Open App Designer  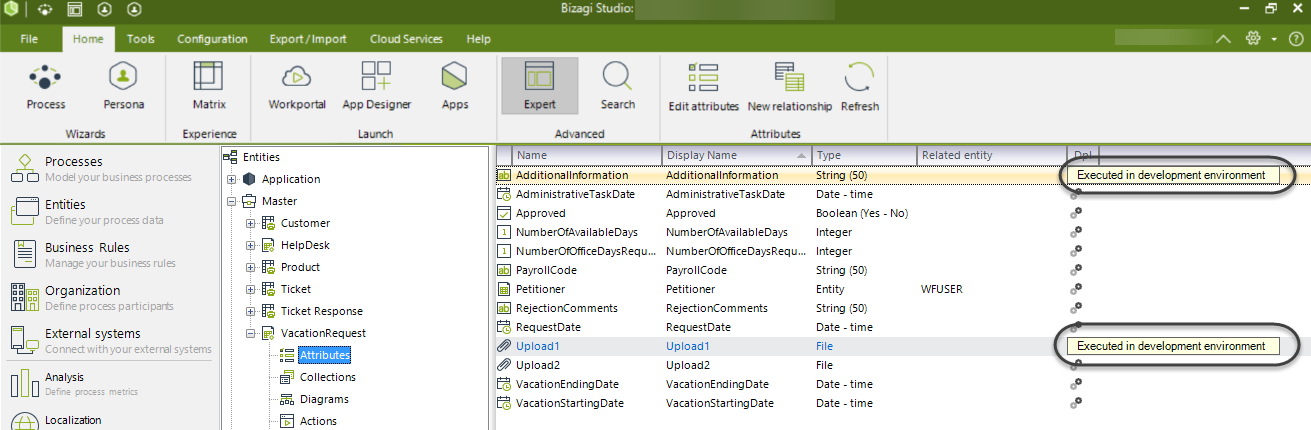377,86
